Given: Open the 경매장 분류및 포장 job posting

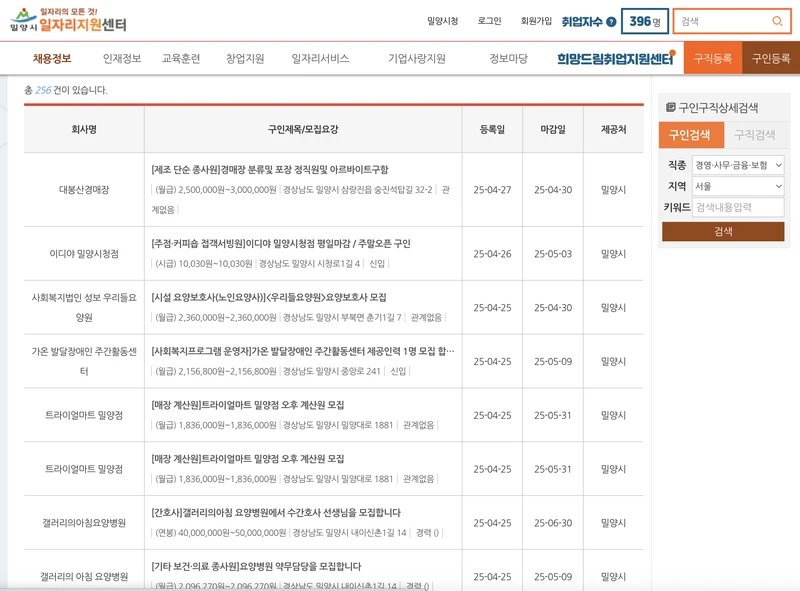Looking at the screenshot, I should point(270,169).
